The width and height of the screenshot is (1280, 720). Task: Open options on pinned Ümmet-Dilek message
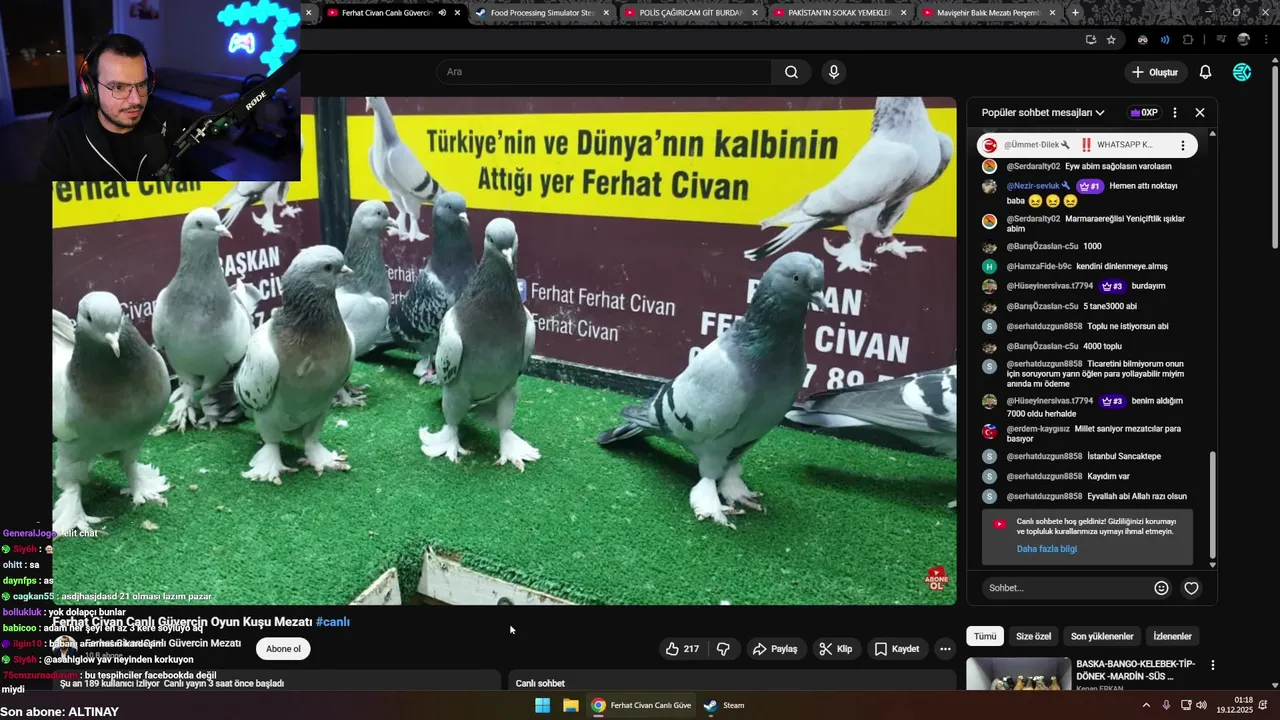point(1183,145)
